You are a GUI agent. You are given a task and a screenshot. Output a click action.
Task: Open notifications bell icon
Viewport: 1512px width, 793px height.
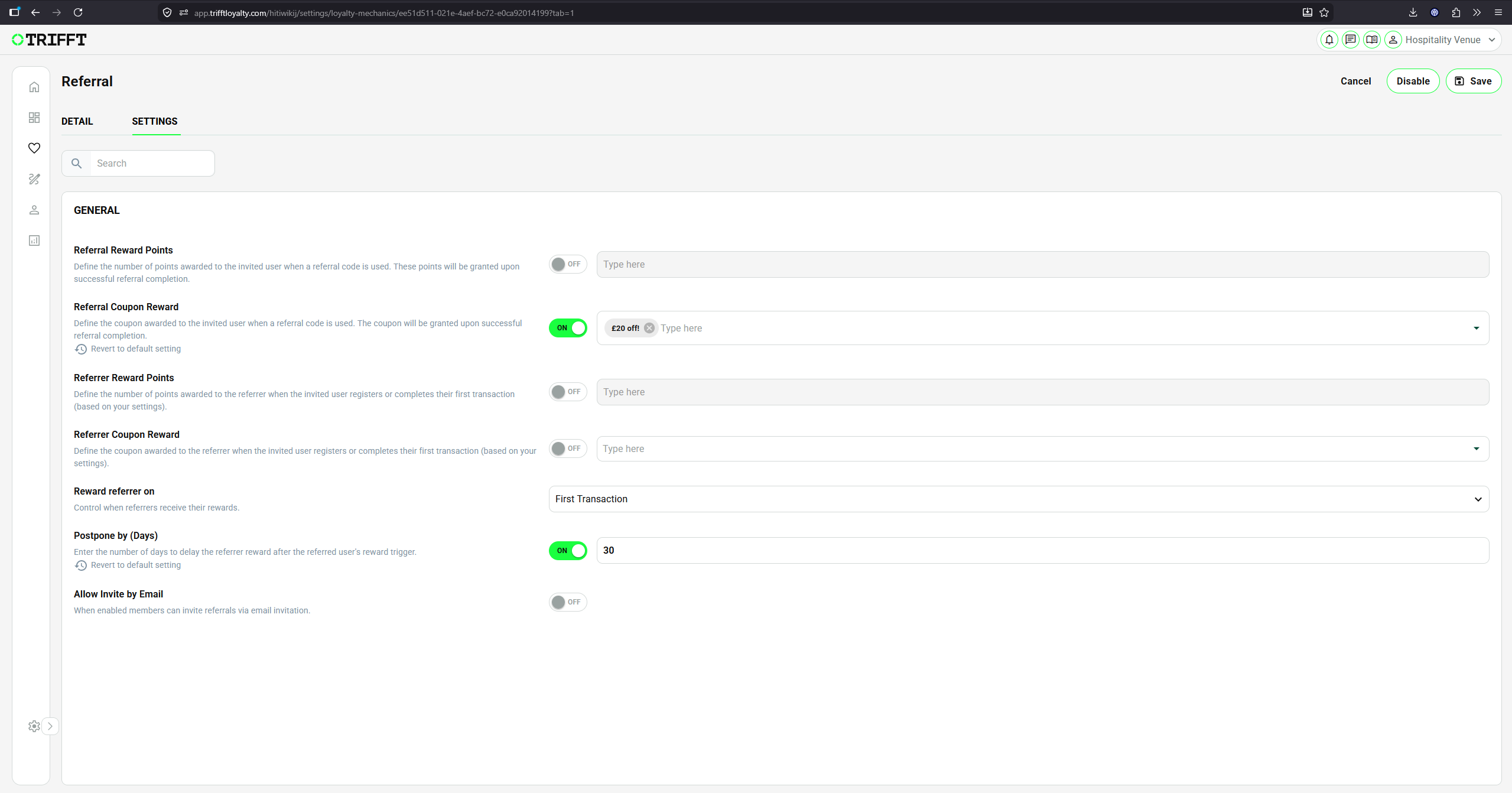point(1329,40)
